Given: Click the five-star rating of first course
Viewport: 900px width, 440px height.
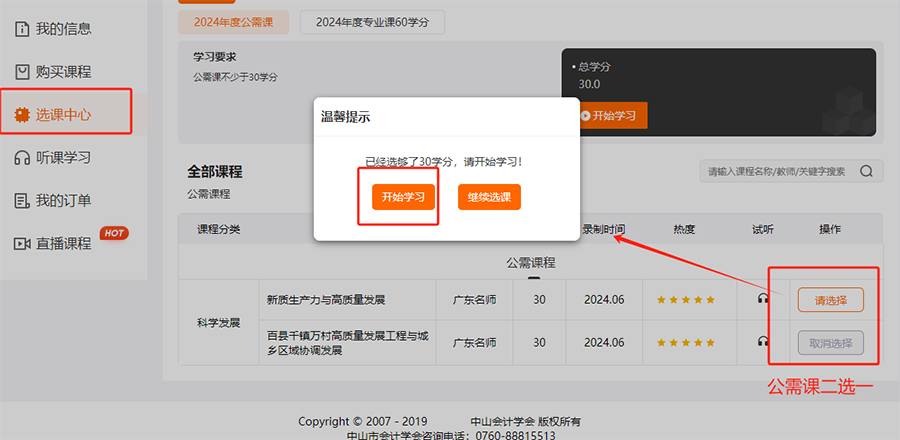Looking at the screenshot, I should 685,300.
